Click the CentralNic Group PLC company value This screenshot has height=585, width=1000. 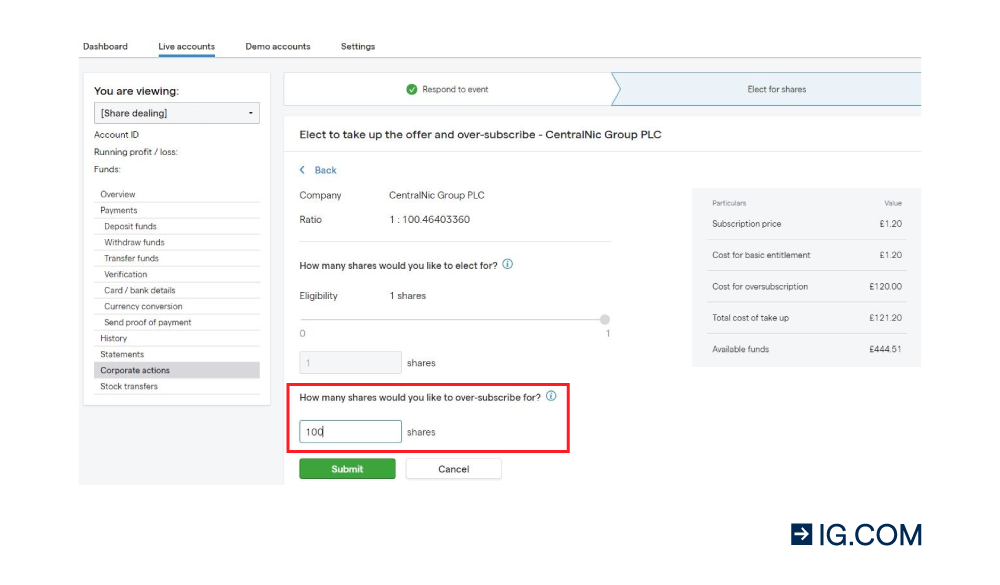click(437, 195)
